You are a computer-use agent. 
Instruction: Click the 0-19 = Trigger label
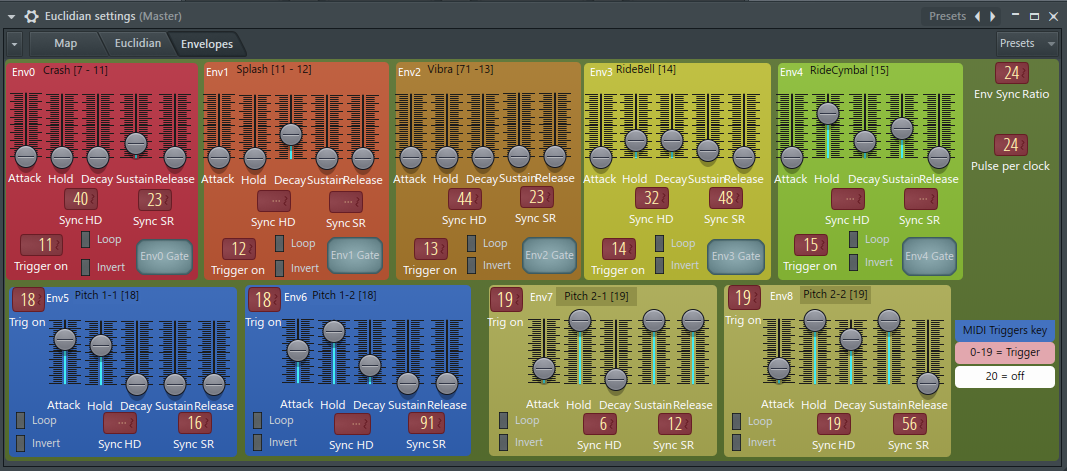(x=1005, y=353)
